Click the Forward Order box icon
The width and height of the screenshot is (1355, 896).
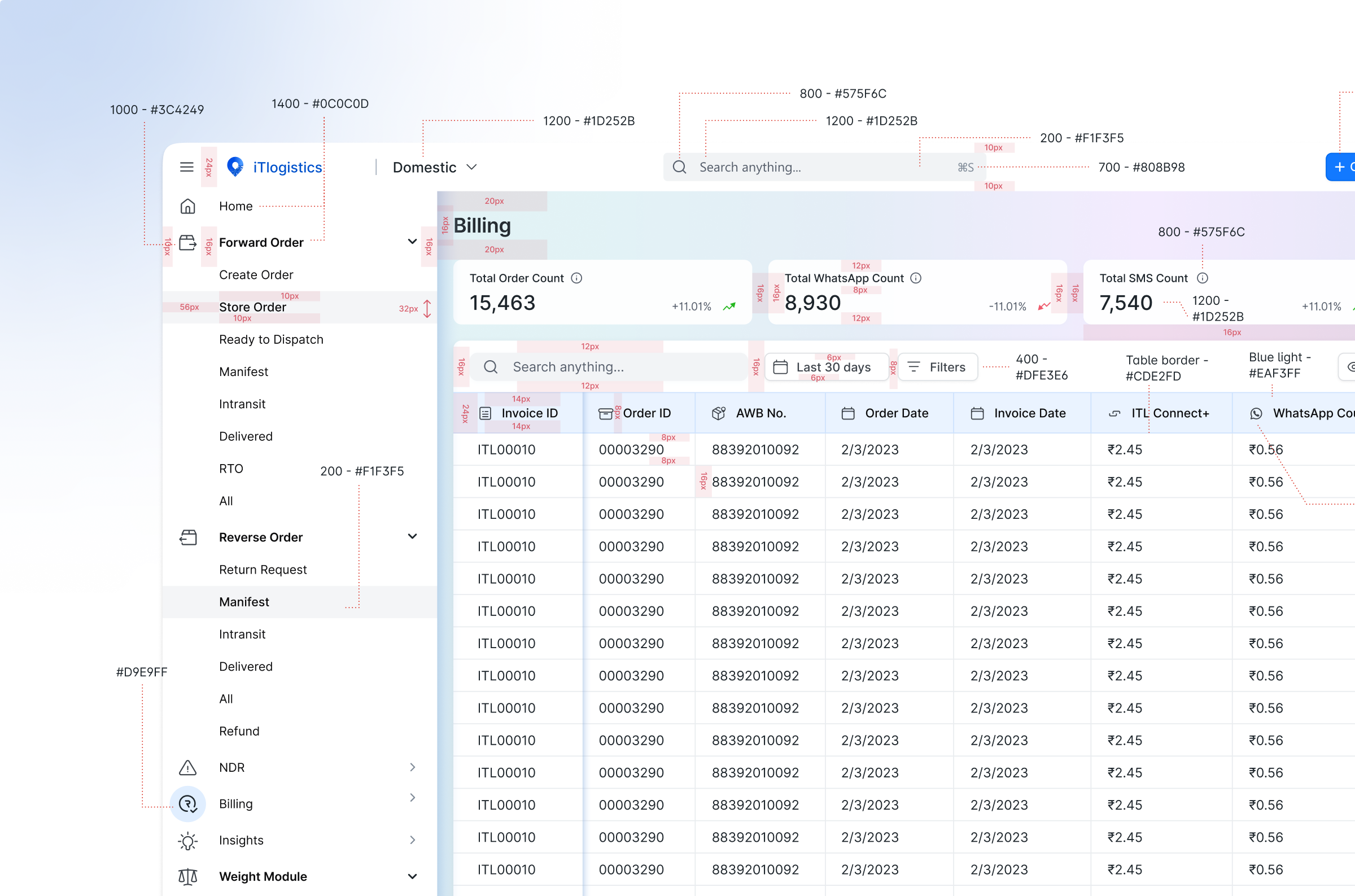(x=187, y=242)
